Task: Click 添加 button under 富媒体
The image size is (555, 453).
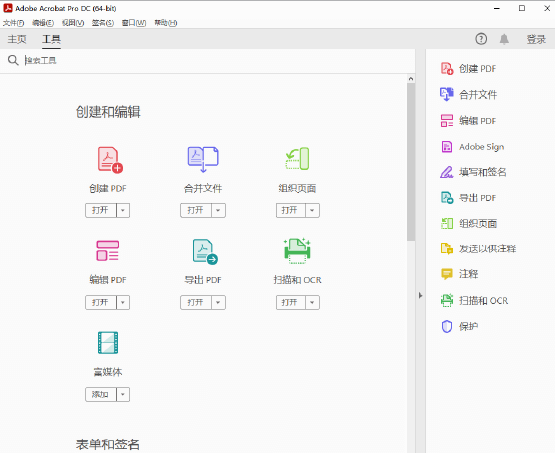Action: pyautogui.click(x=101, y=394)
